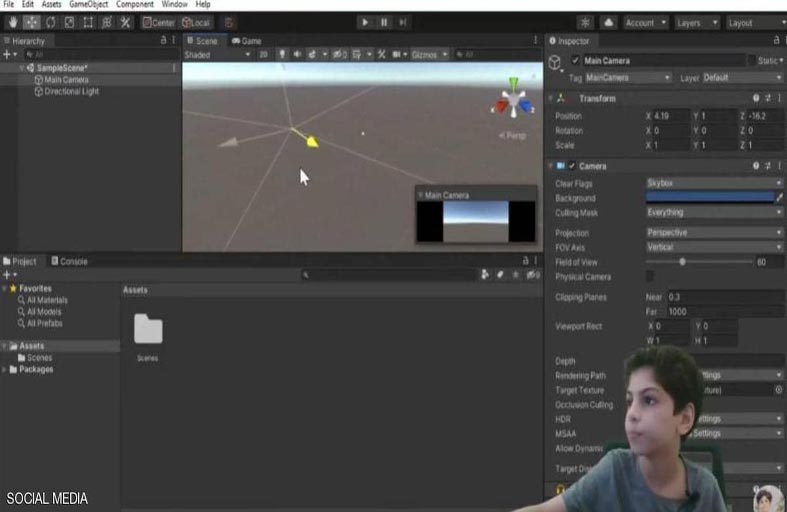The image size is (787, 512).
Task: Select the Rect tool
Action: [88, 22]
